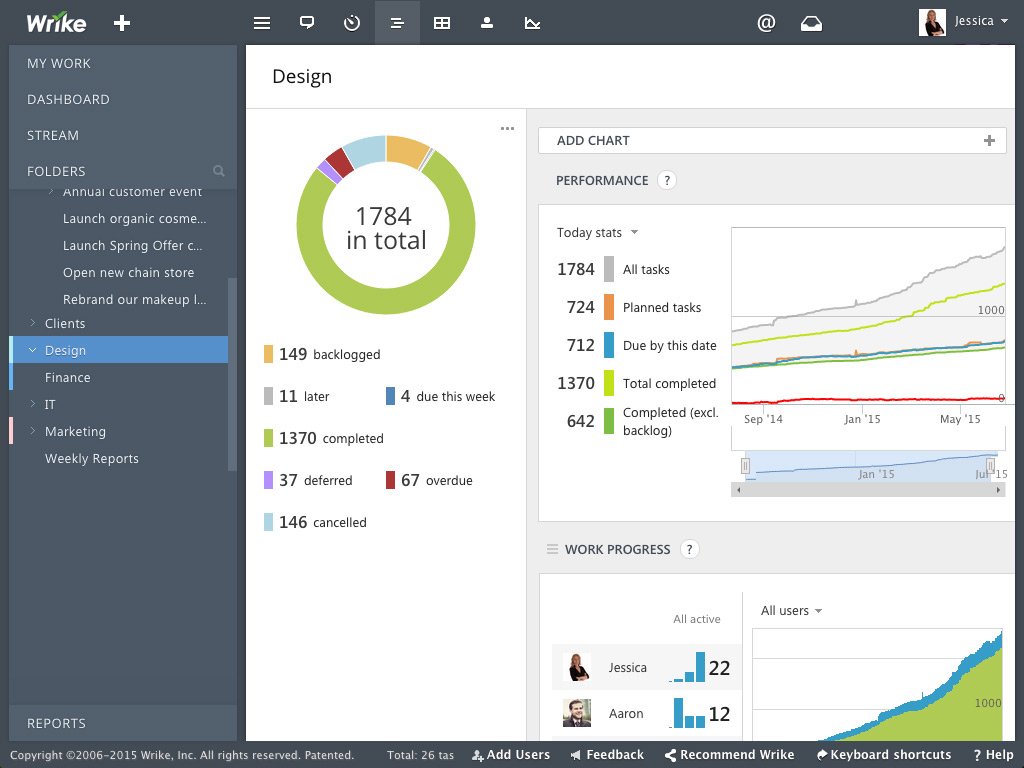Switch to the Dashboard section
1024x768 pixels.
coord(69,99)
